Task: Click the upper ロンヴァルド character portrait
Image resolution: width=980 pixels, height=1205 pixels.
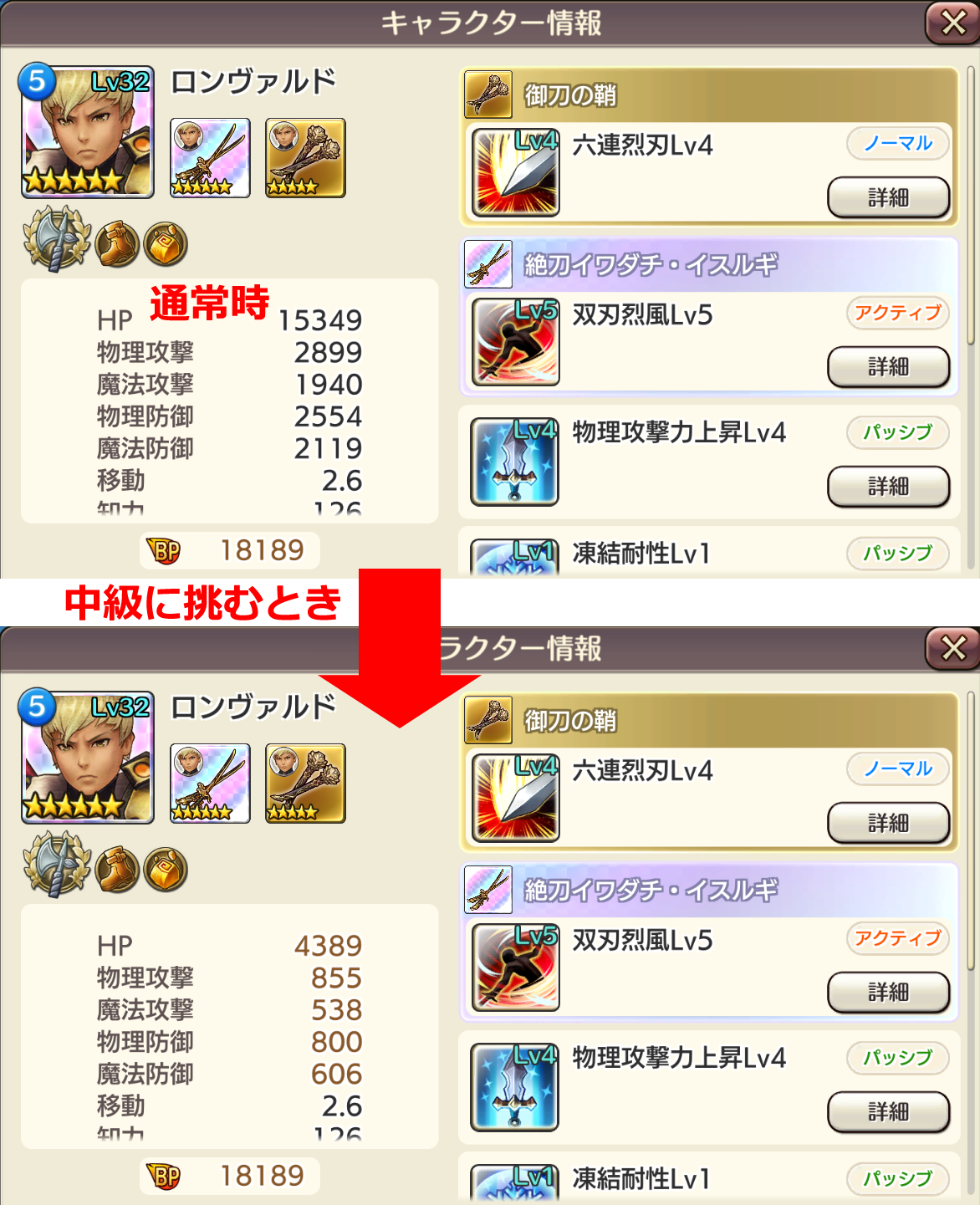Action: [x=87, y=132]
